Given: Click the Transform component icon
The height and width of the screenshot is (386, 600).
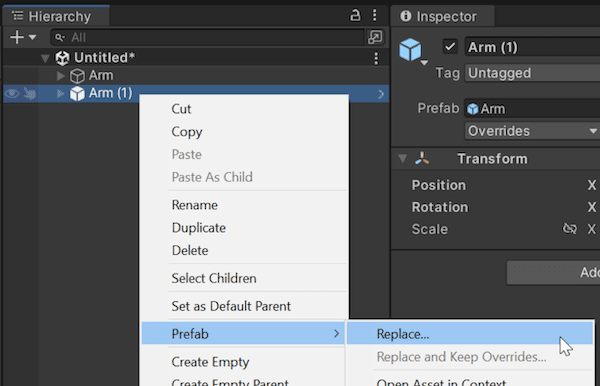Looking at the screenshot, I should (422, 158).
